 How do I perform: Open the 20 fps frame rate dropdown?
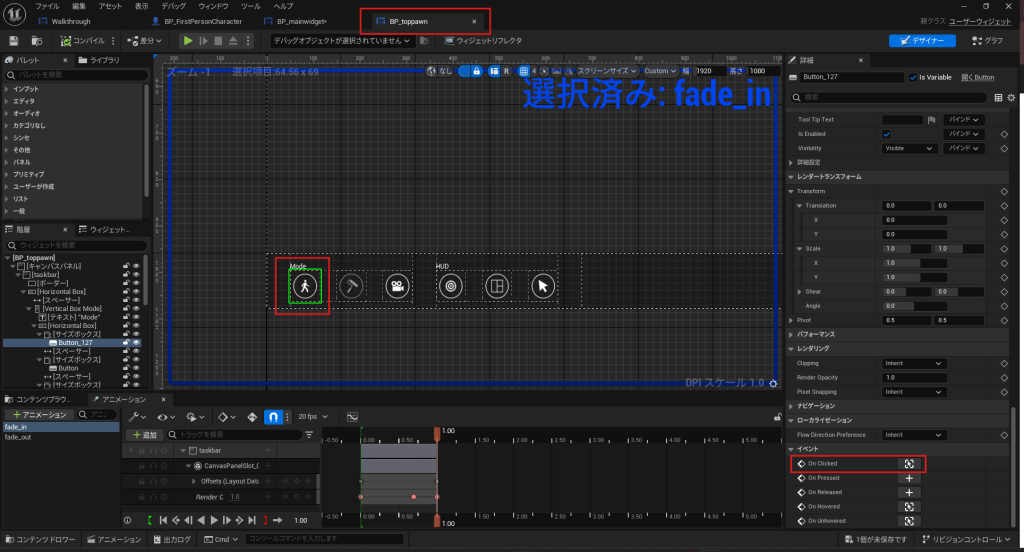point(312,416)
